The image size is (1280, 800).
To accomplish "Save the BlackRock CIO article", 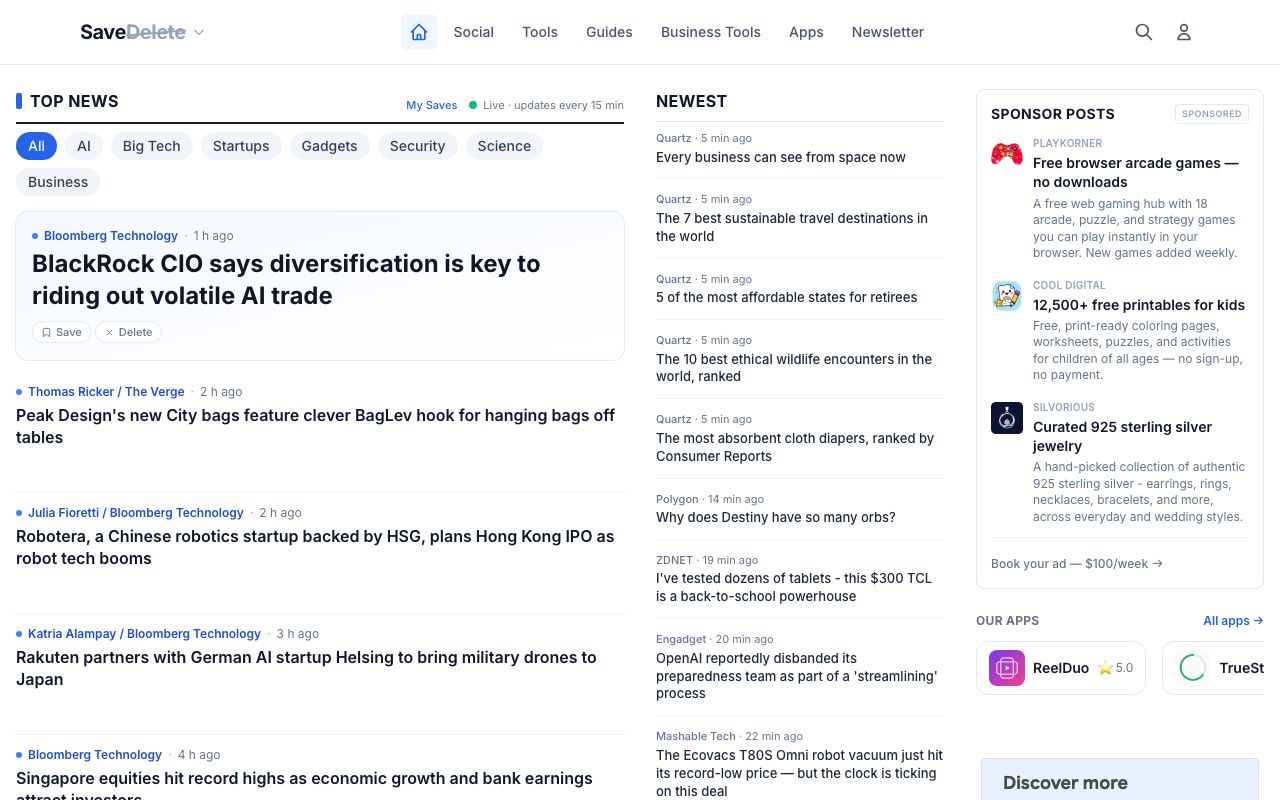I will (62, 332).
